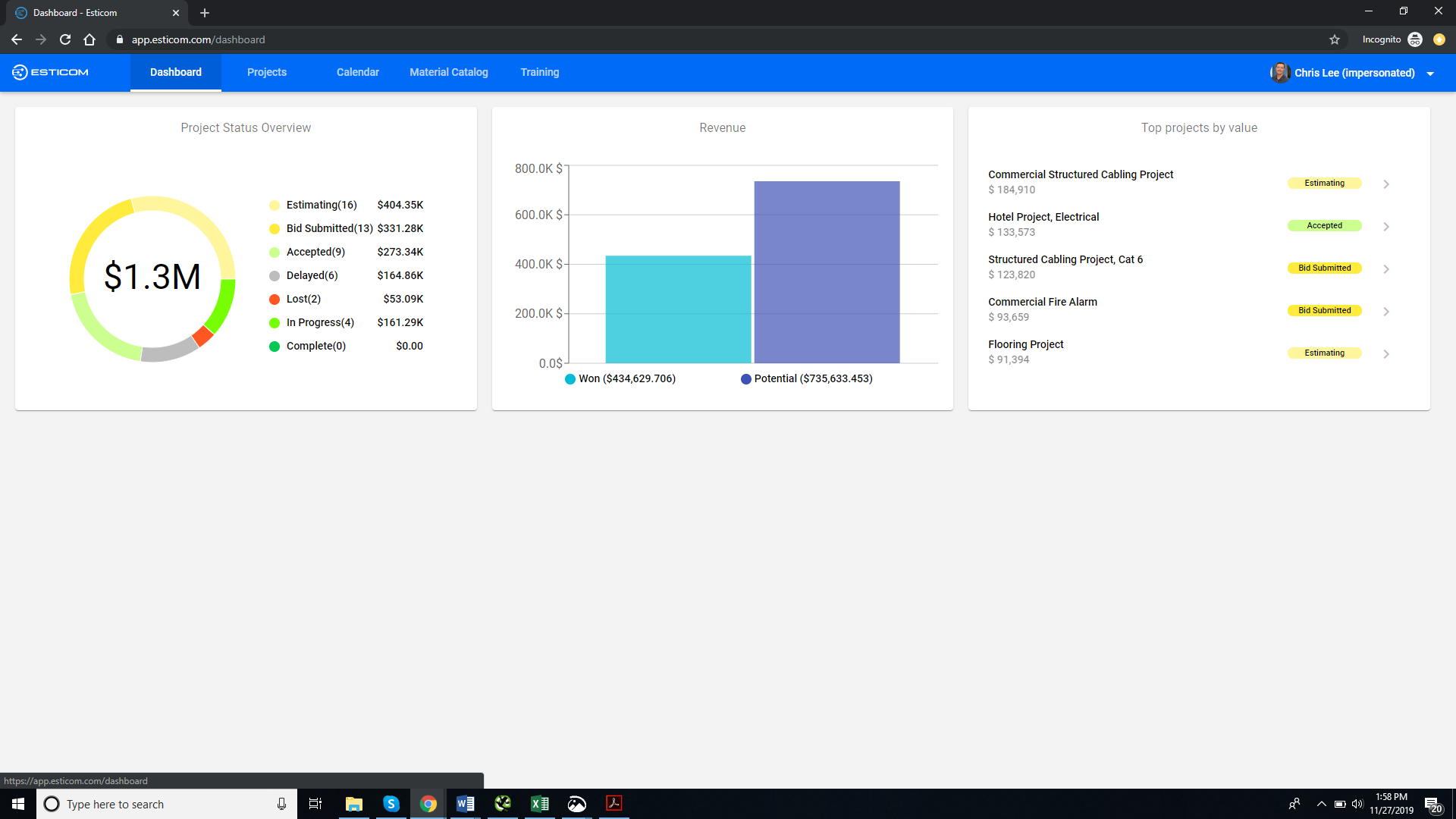Click the browser home icon
1456x819 pixels.
point(89,39)
